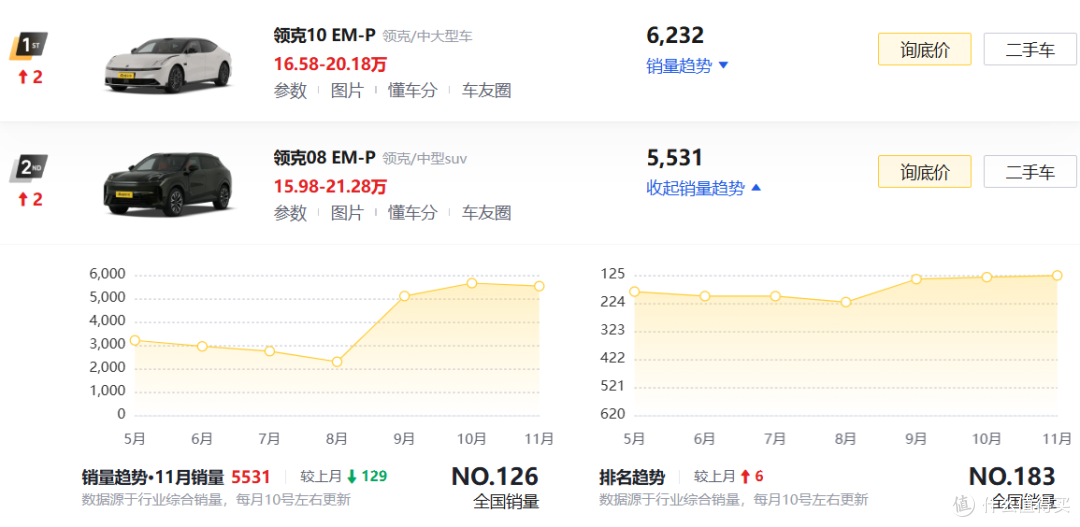Click the 15.98-21.28万 price range

pos(330,187)
